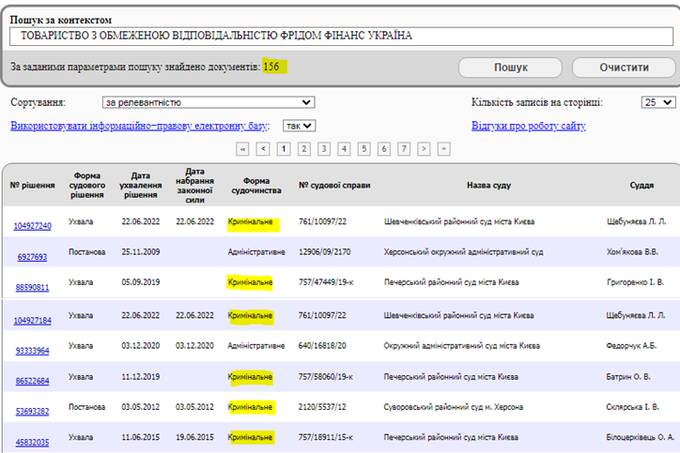The width and height of the screenshot is (680, 453).
Task: Open decision number 86522684
Action: (32, 381)
